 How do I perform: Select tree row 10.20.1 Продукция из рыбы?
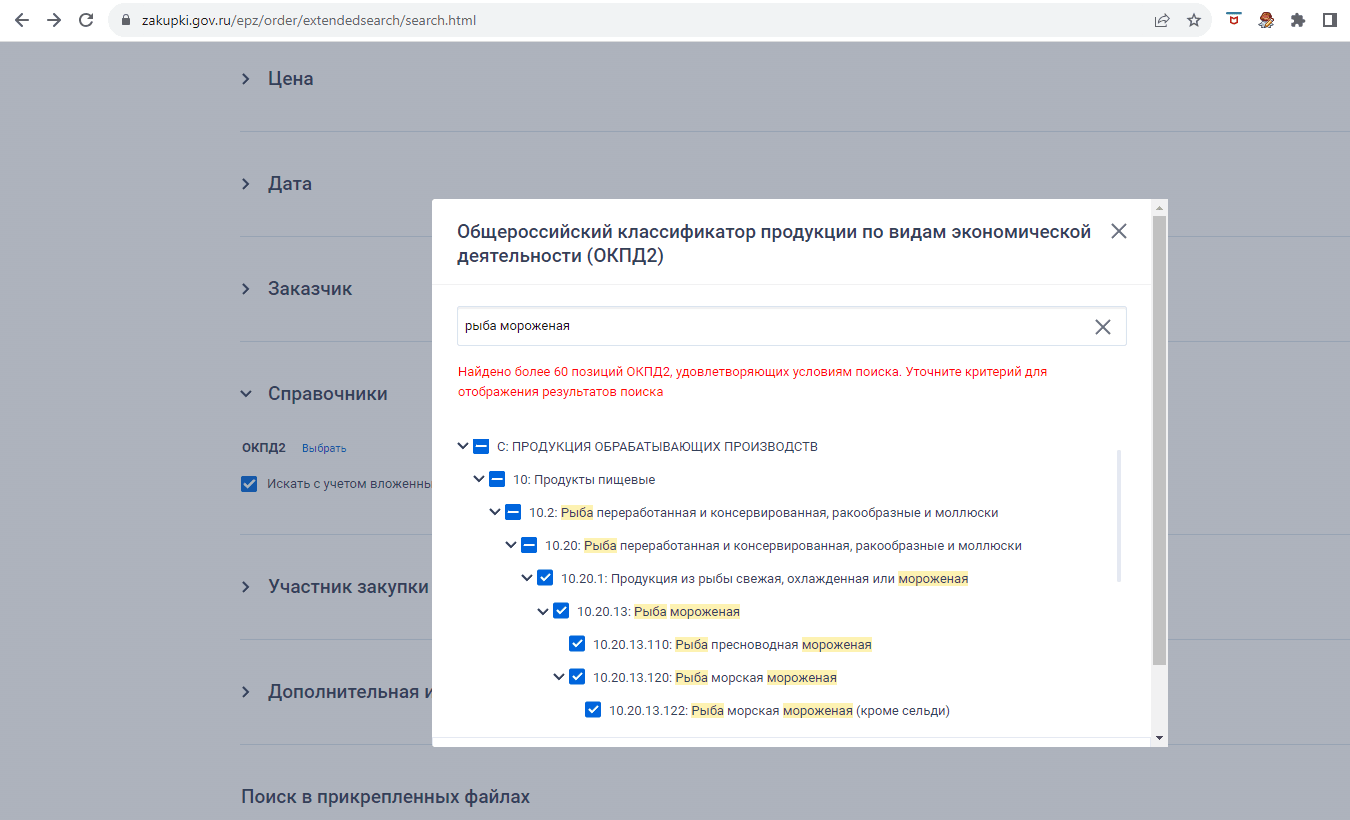[764, 578]
